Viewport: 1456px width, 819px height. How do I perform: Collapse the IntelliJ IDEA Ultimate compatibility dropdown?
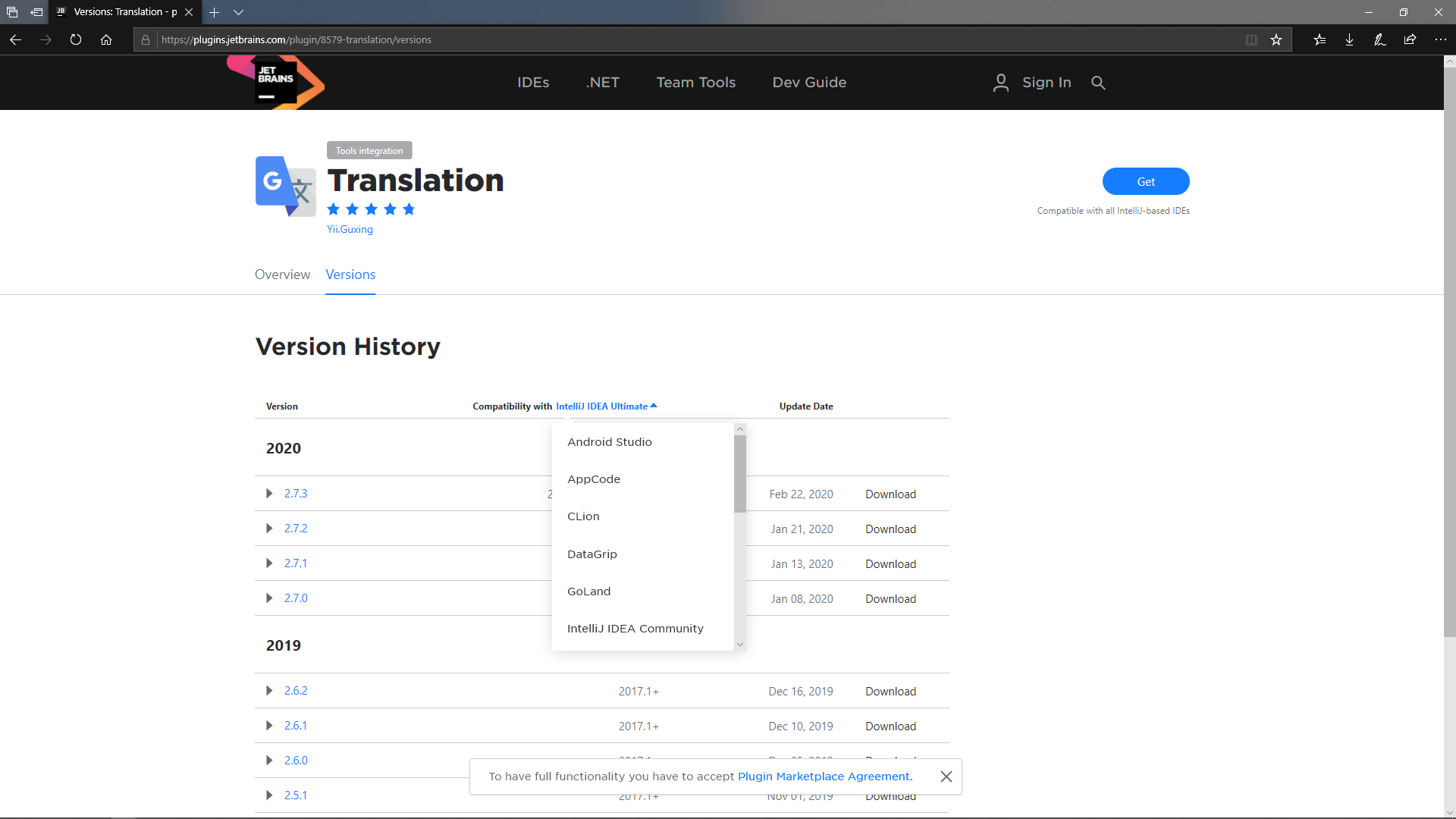pos(606,406)
